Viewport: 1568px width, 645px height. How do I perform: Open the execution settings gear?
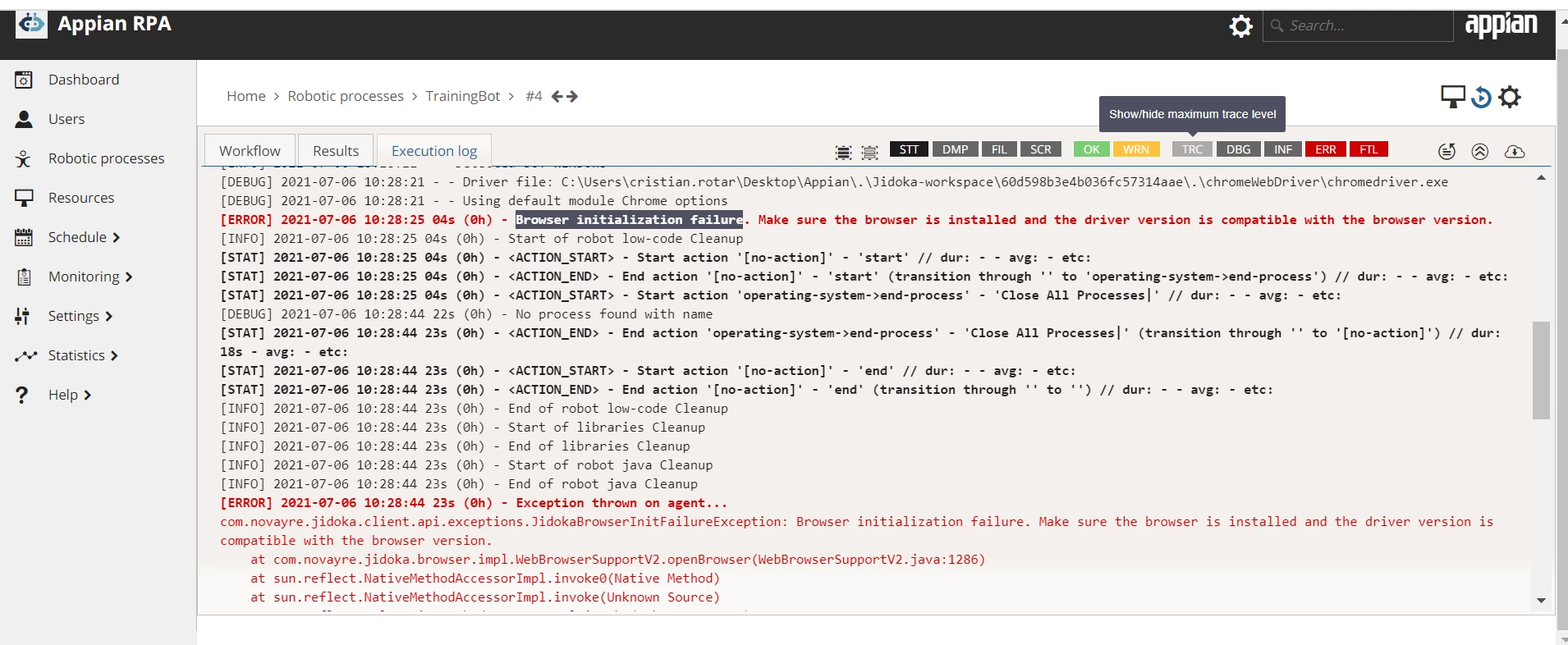1510,97
